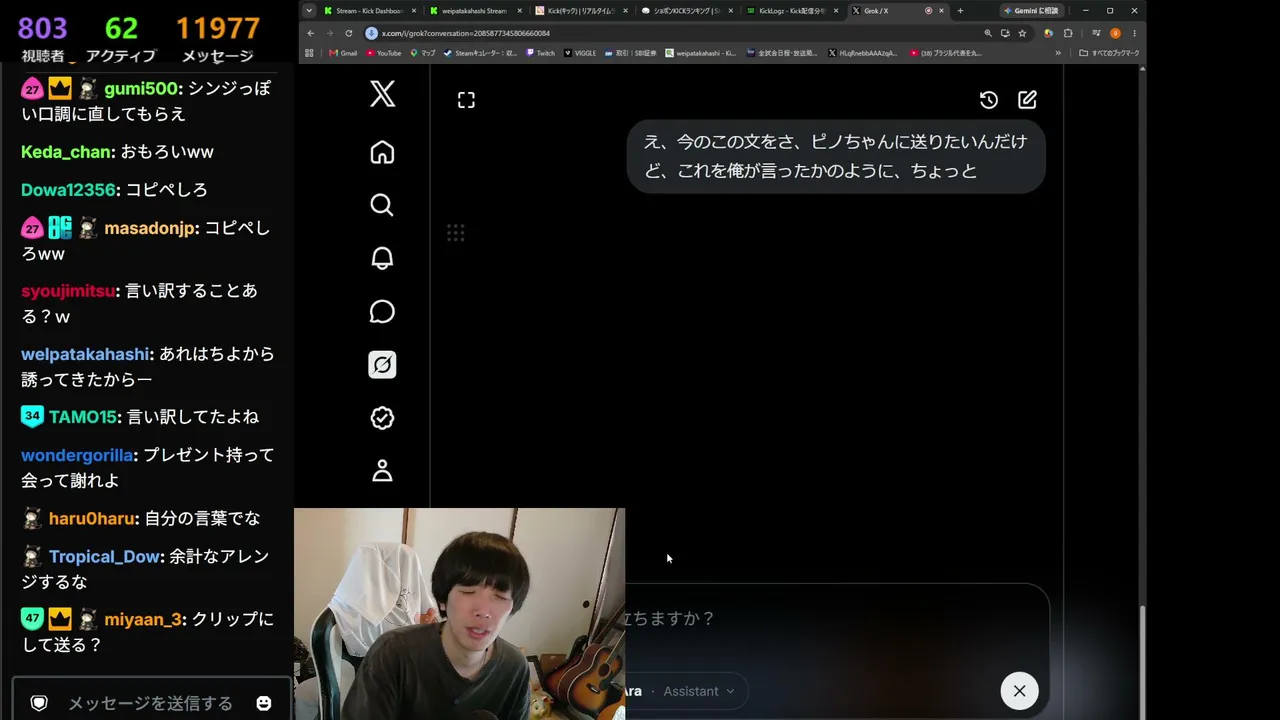This screenshot has width=1280, height=720.
Task: Open the Twitch bookmark
Action: click(x=541, y=53)
